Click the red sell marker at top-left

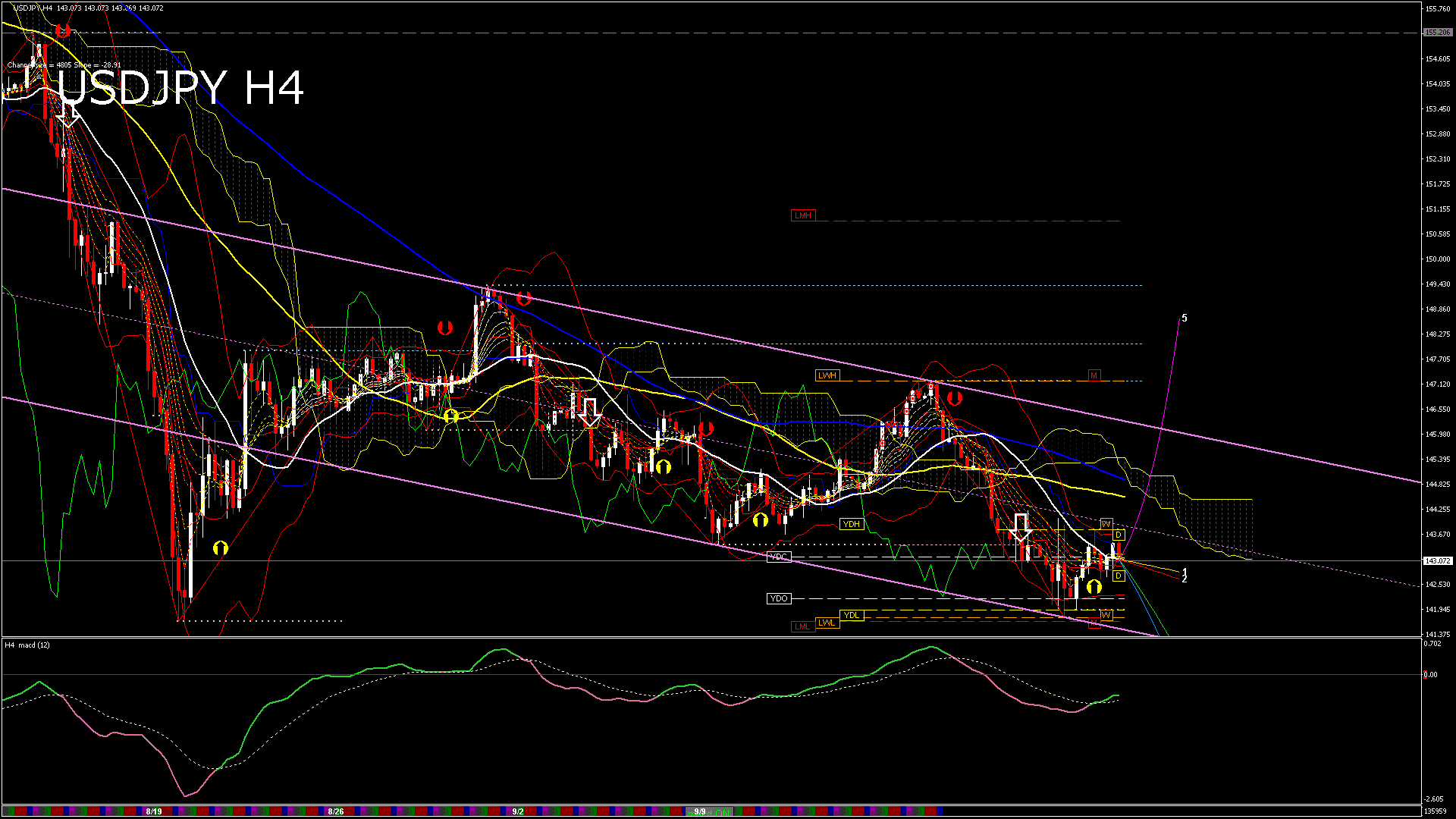click(63, 31)
